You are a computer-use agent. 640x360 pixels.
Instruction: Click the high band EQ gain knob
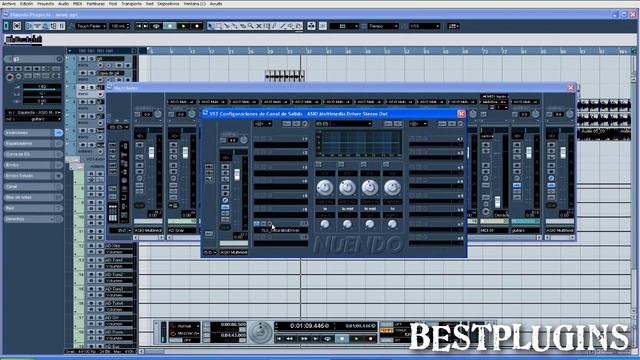click(x=392, y=187)
